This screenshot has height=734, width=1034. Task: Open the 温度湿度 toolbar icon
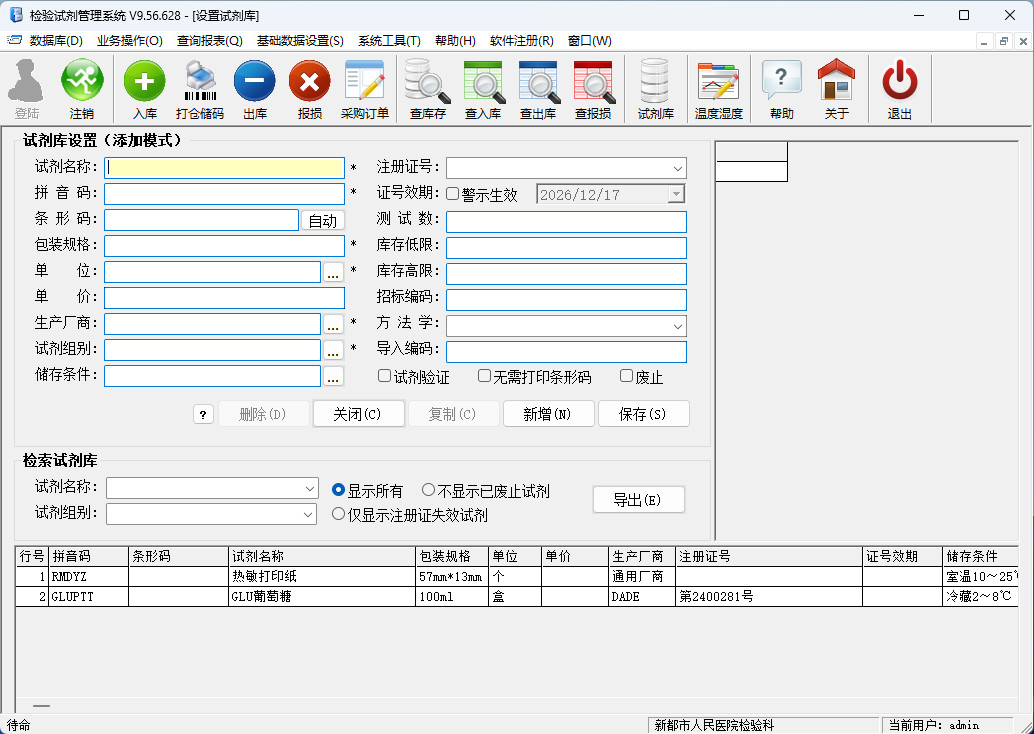coord(718,81)
